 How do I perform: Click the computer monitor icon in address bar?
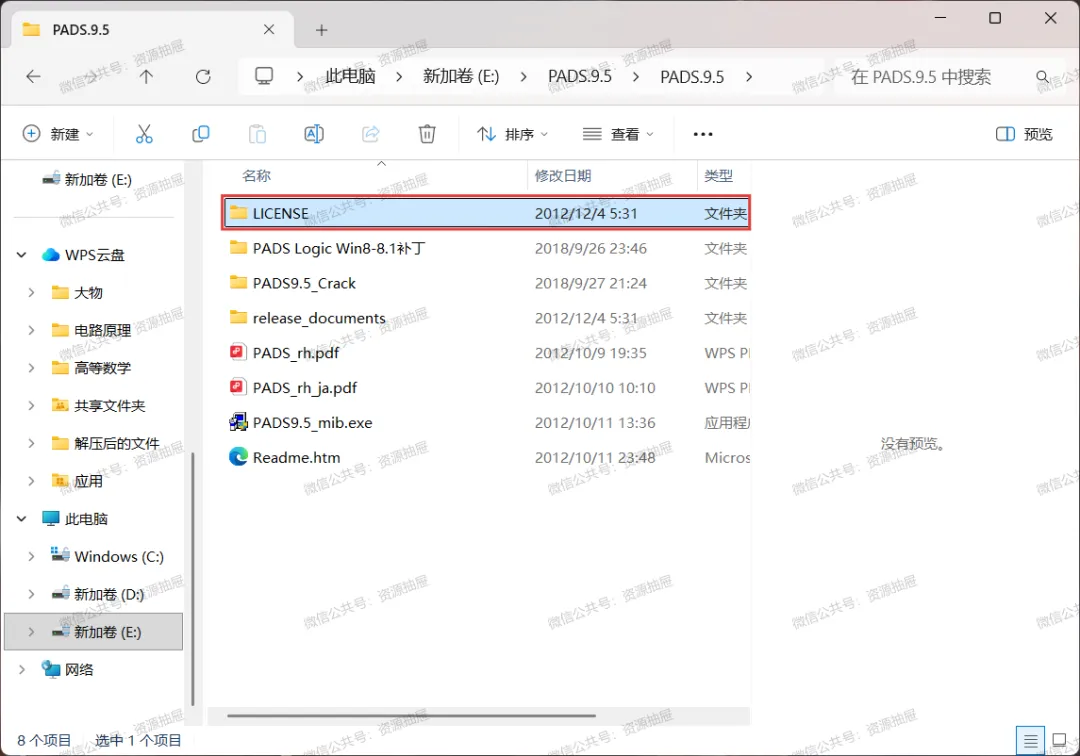point(264,76)
